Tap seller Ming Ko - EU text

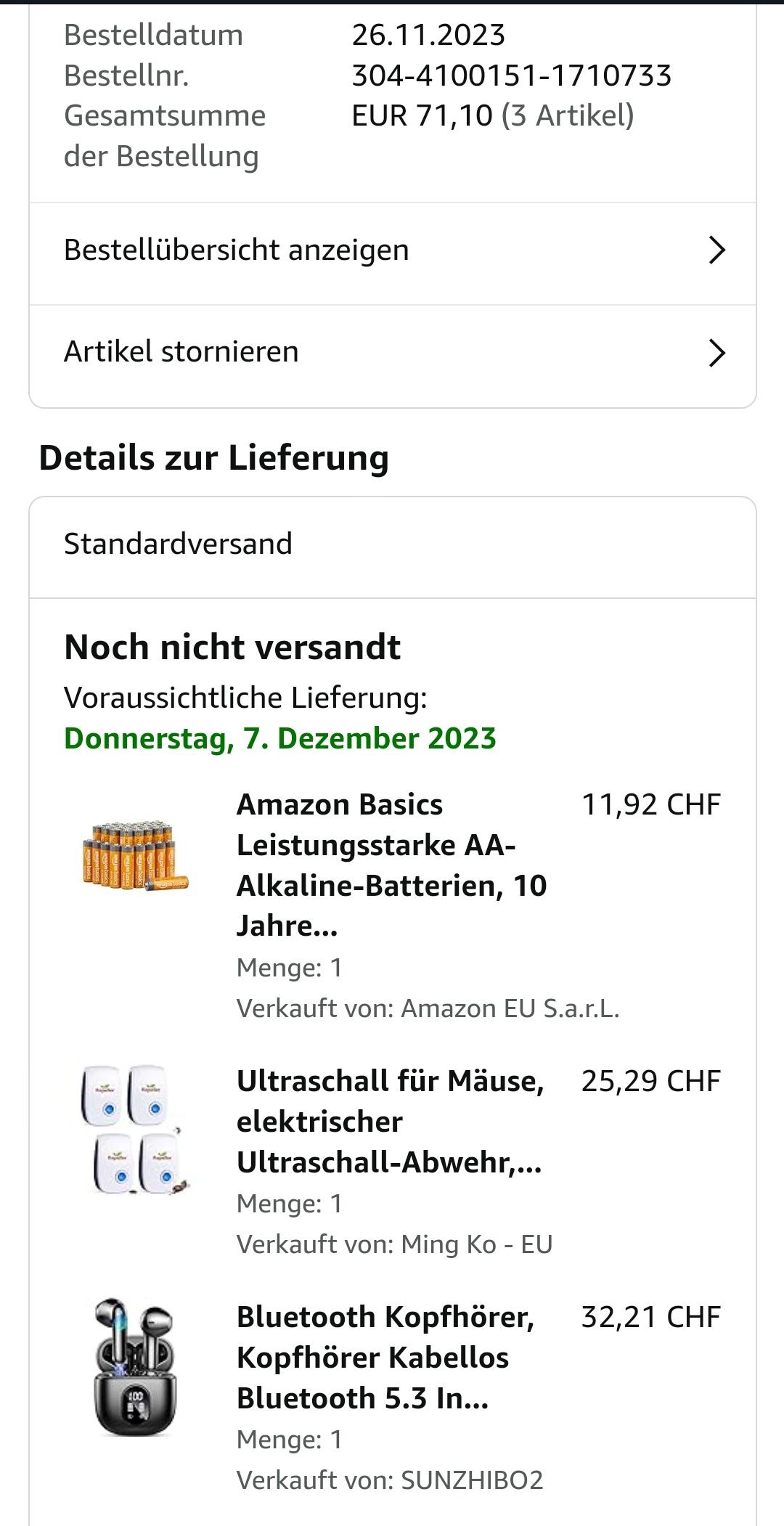coord(477,1244)
